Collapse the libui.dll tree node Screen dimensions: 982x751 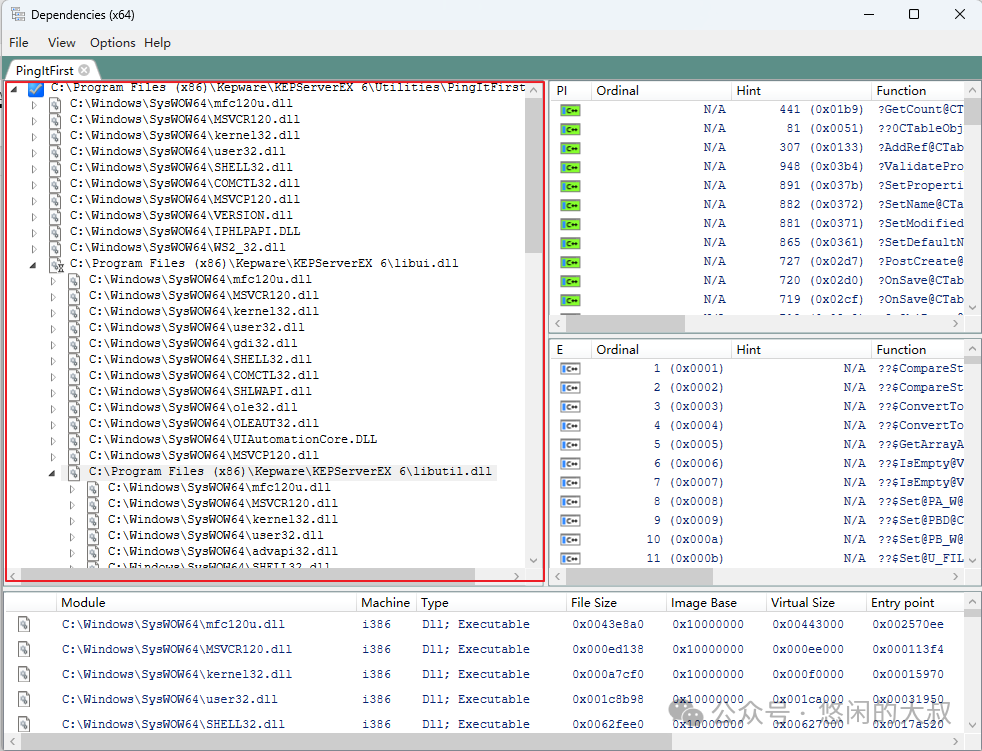point(34,264)
